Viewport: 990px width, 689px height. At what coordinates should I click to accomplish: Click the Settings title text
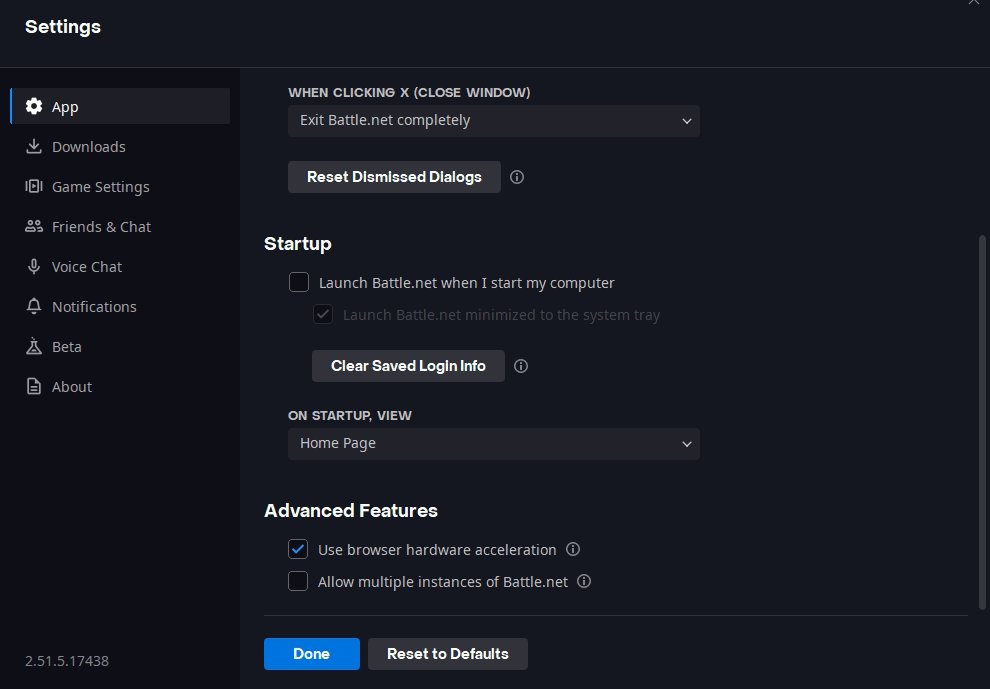[x=63, y=27]
